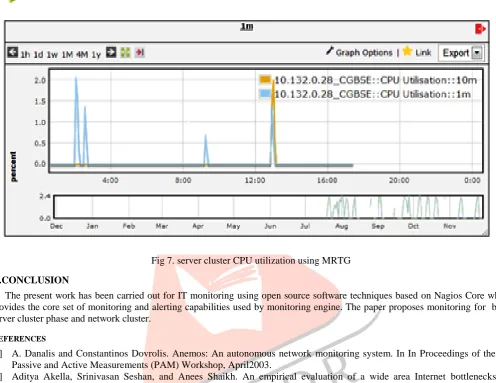This screenshot has width=496, height=383.
Task: Click the Oct label on overview timeline
Action: [413, 226]
